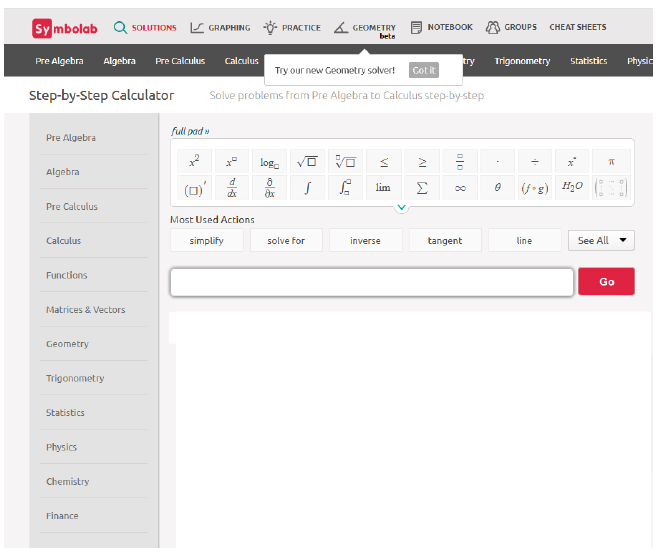Insert matrix template

point(611,188)
